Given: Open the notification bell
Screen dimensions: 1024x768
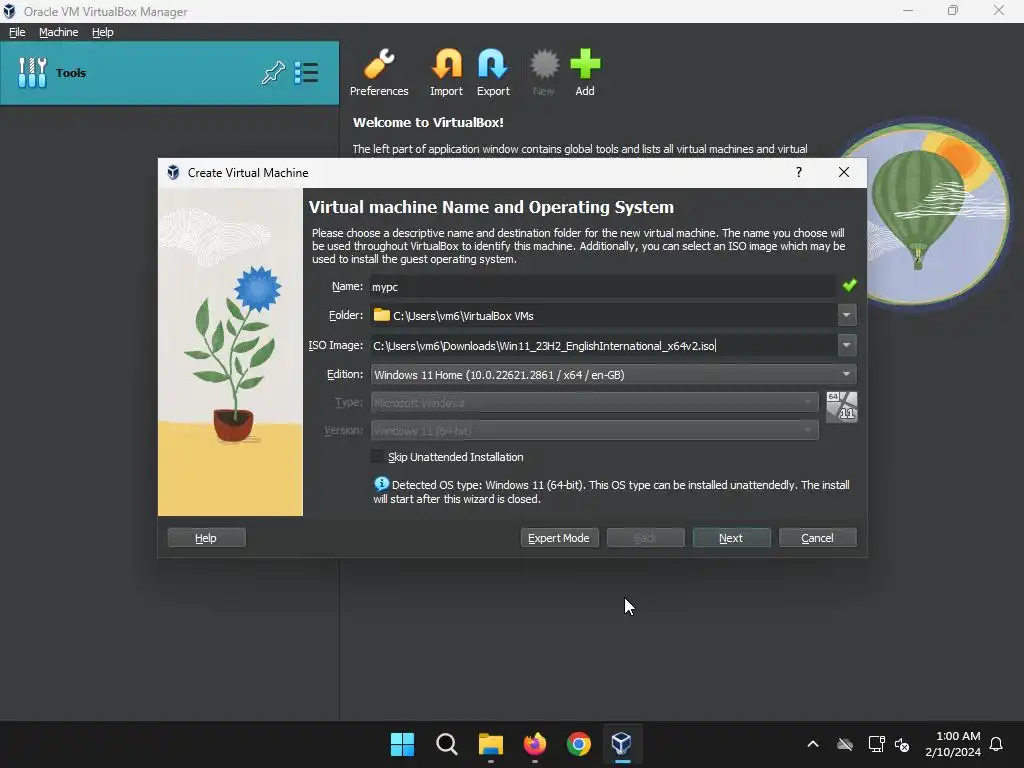Looking at the screenshot, I should tap(996, 744).
